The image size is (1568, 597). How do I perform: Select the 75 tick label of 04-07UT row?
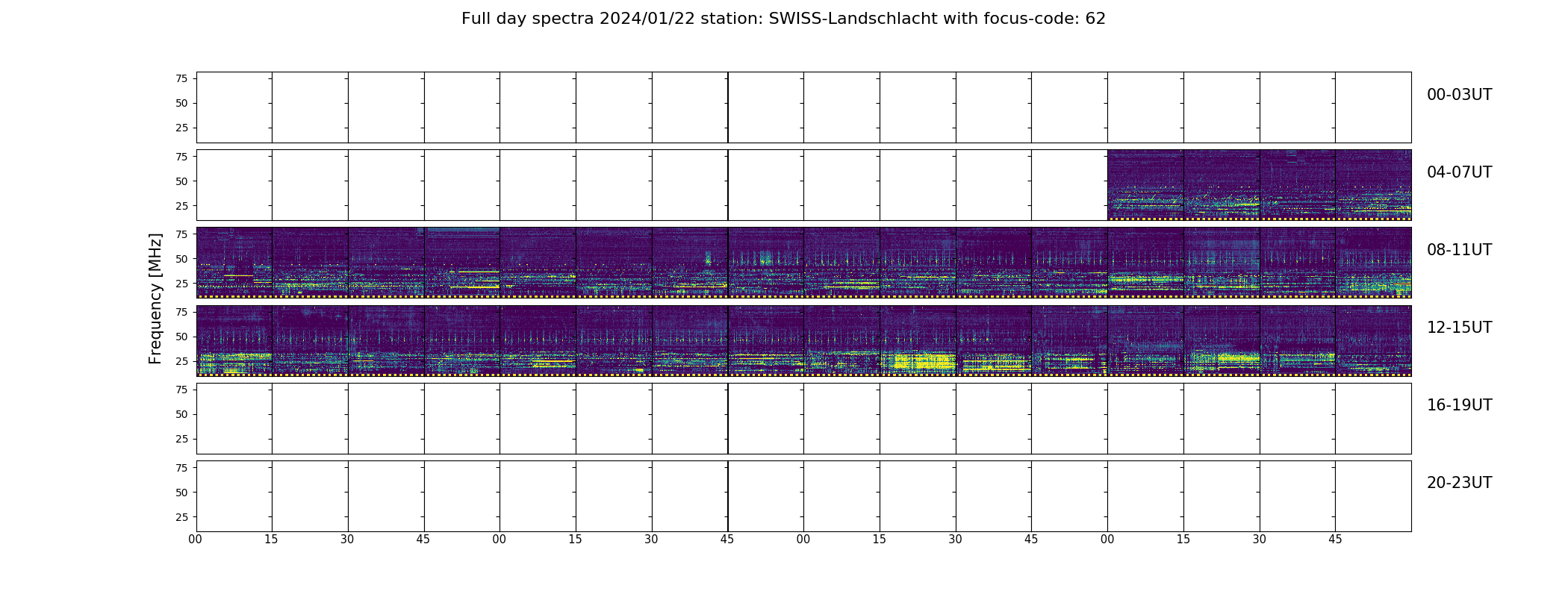pyautogui.click(x=181, y=156)
